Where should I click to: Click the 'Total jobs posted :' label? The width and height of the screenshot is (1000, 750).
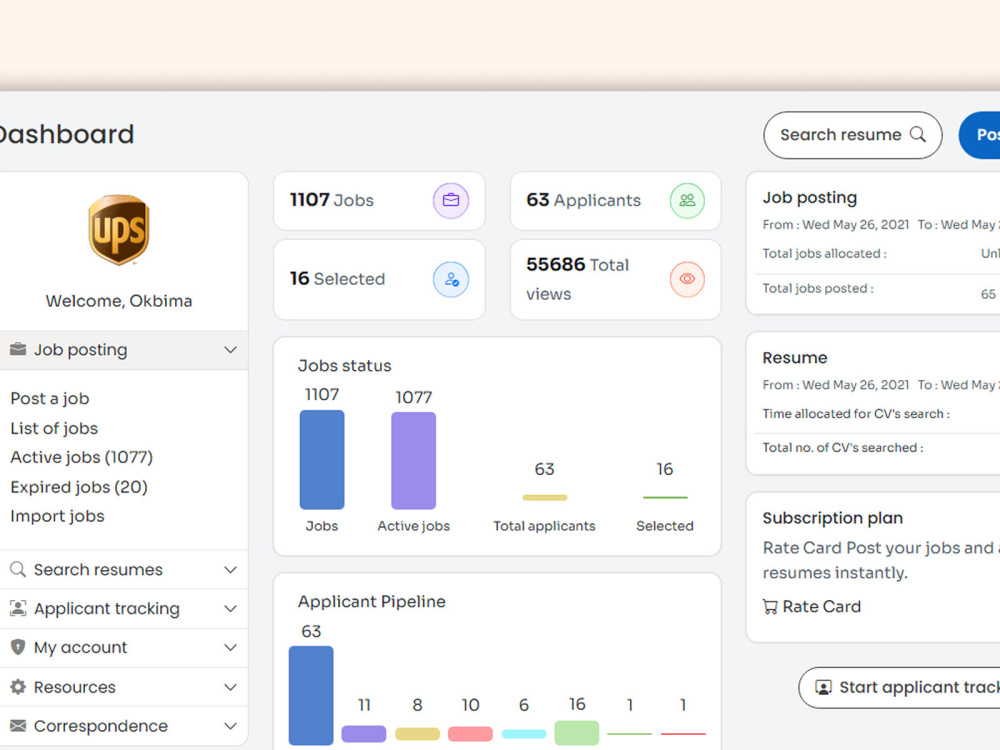click(818, 288)
